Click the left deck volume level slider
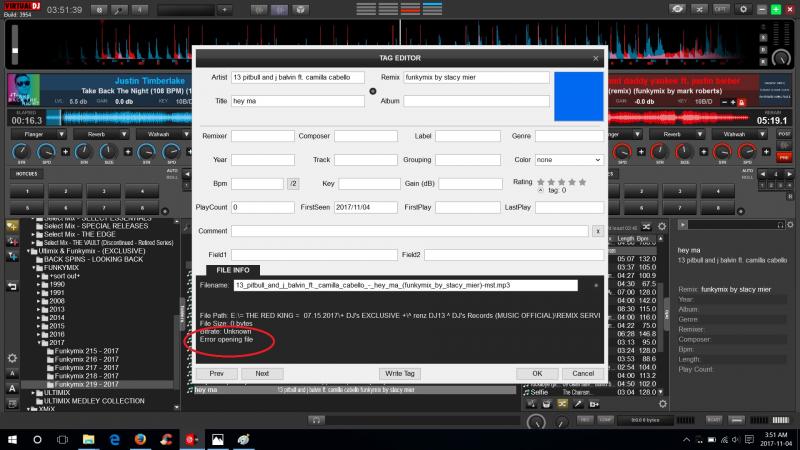 pos(15,45)
